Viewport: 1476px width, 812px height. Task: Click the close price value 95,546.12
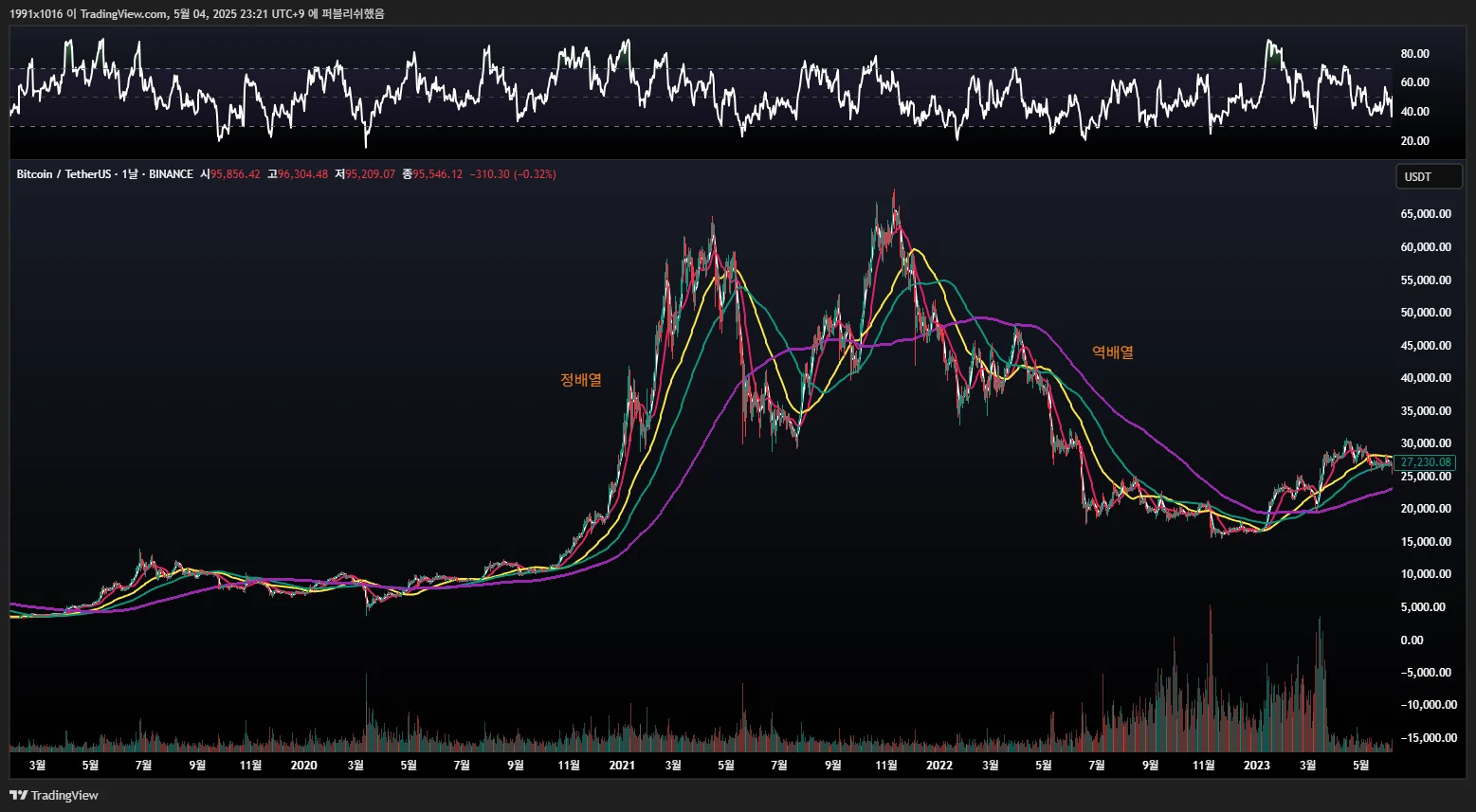(x=438, y=174)
